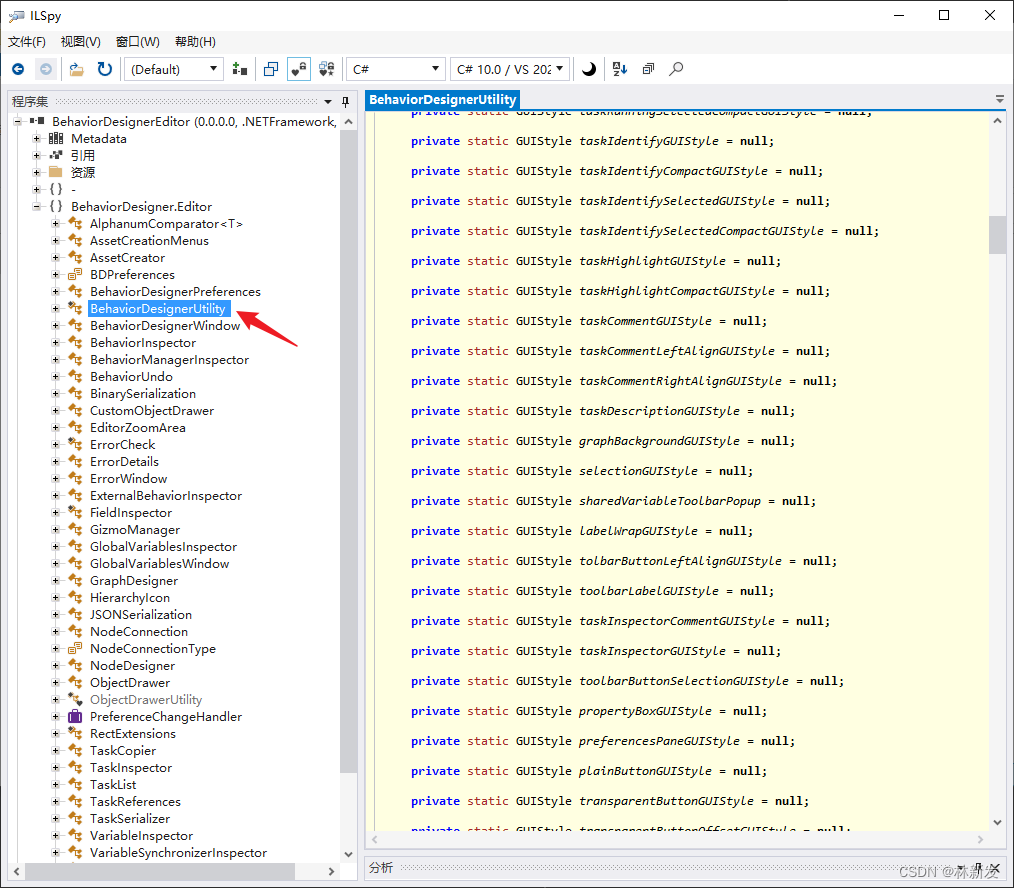Screen dimensions: 1014x888
Task: Collapse the BehaviorDesigner.Editor namespace
Action: pos(37,206)
